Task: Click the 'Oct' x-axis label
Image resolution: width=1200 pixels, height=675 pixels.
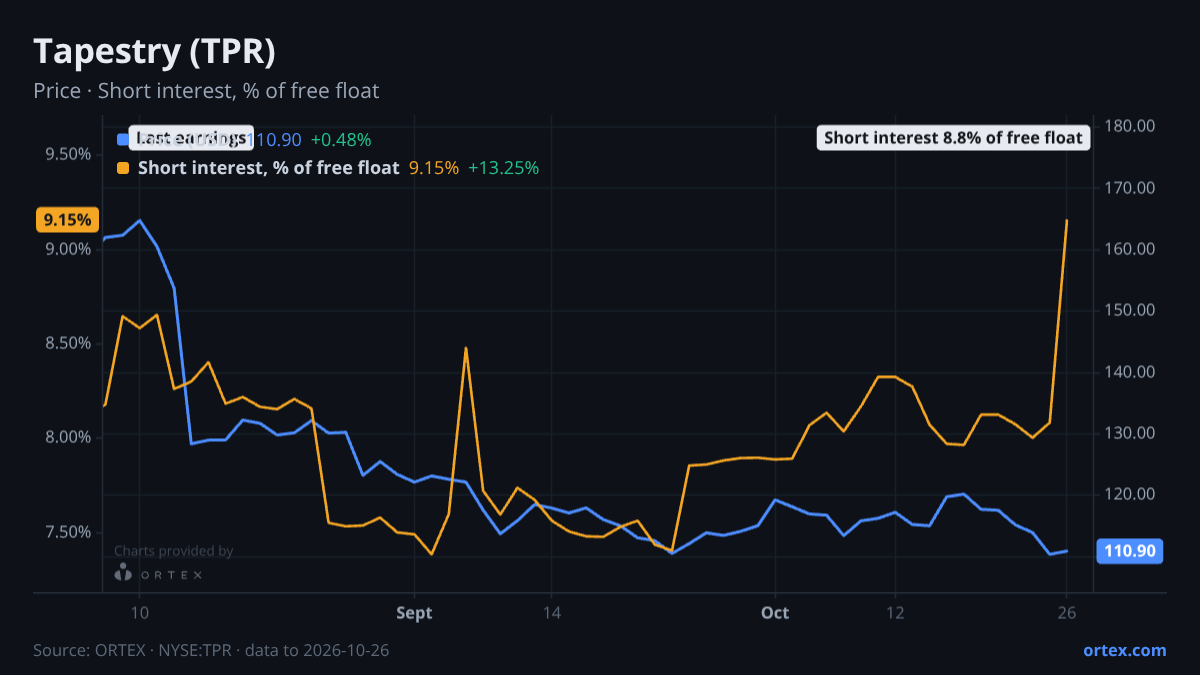Action: (775, 613)
